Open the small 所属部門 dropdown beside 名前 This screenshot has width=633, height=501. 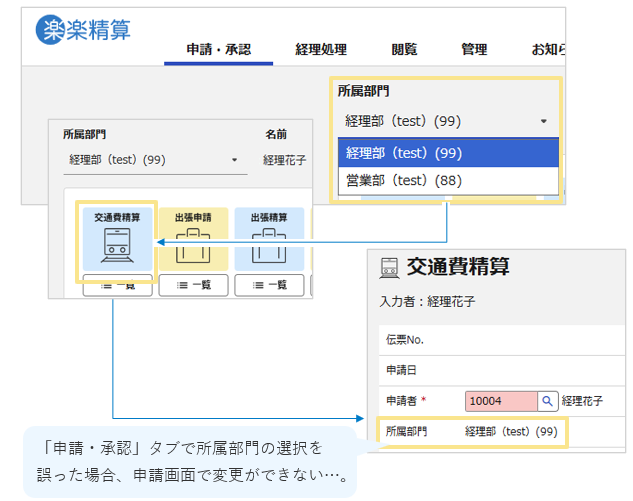155,160
